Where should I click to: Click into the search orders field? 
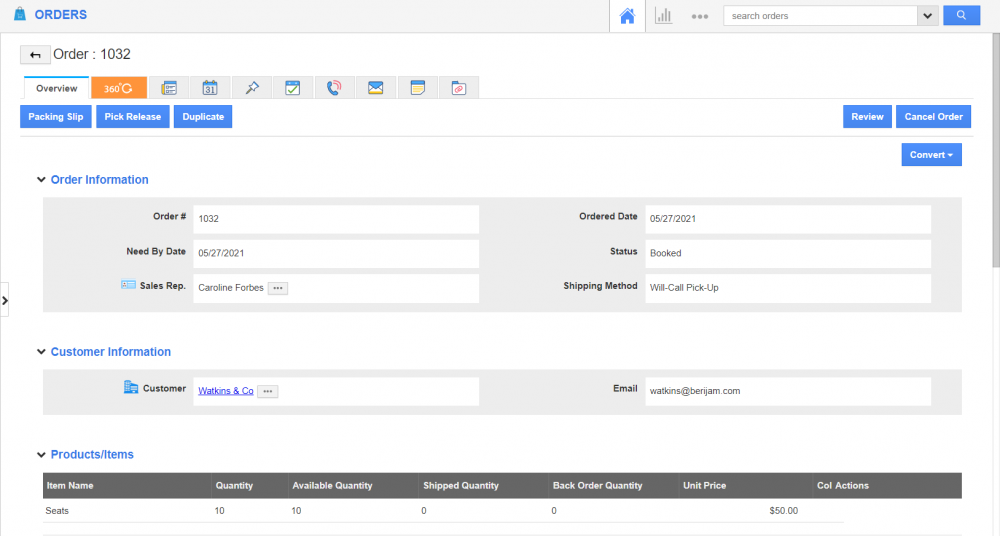coord(820,16)
